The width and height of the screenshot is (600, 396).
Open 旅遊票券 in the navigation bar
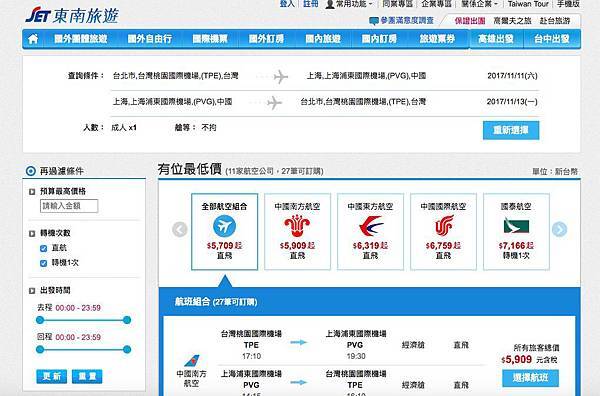[437, 39]
